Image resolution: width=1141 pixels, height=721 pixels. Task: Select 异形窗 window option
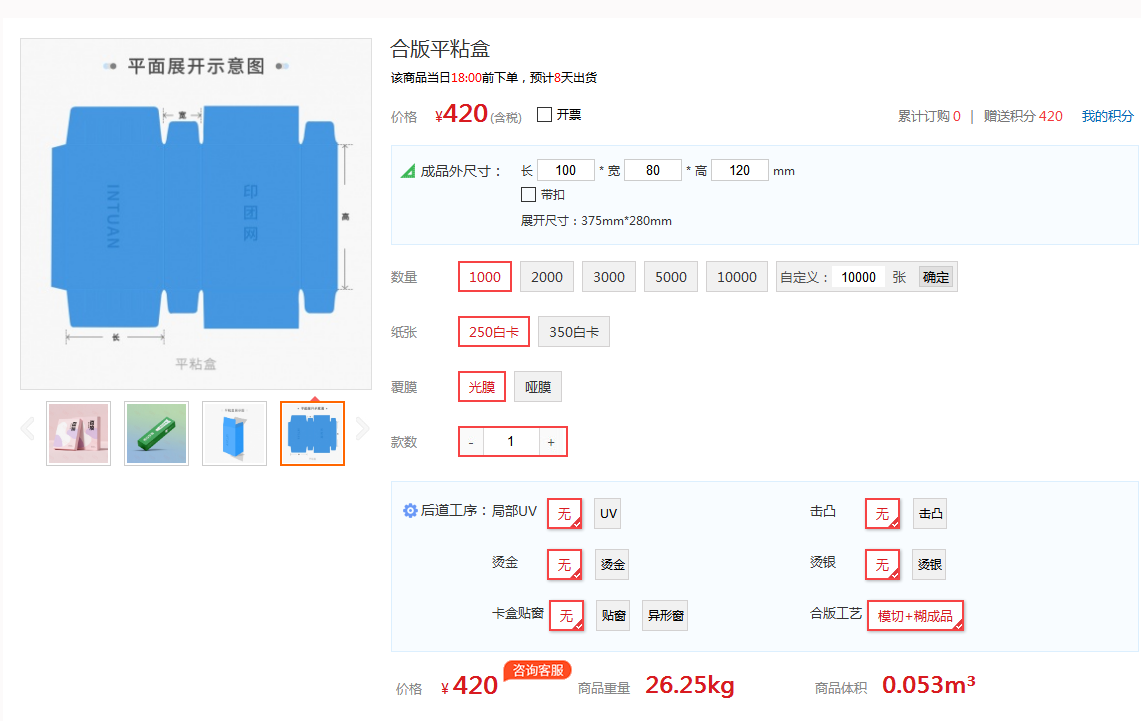point(665,616)
